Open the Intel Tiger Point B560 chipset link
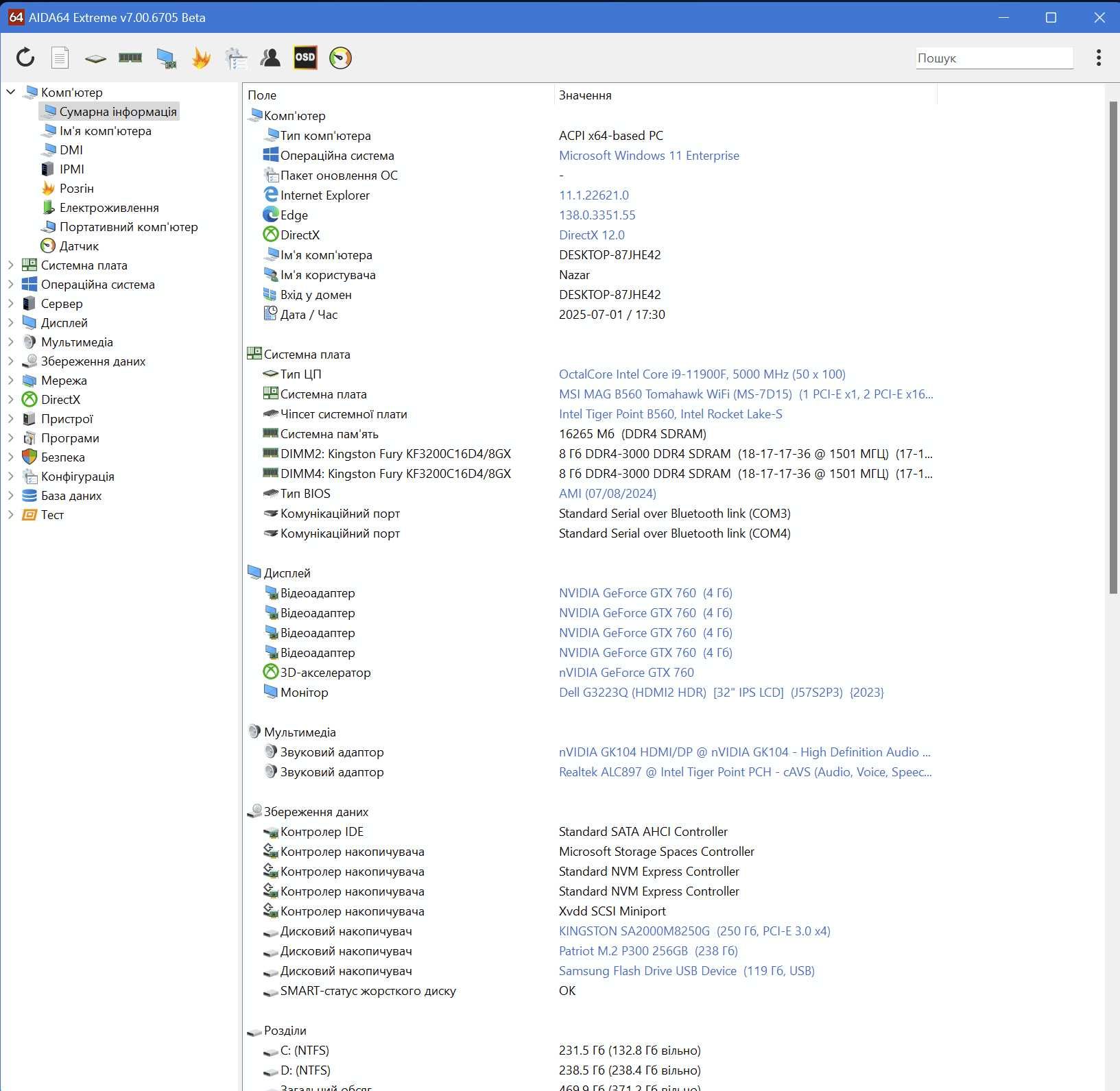Image resolution: width=1120 pixels, height=1091 pixels. (x=670, y=414)
